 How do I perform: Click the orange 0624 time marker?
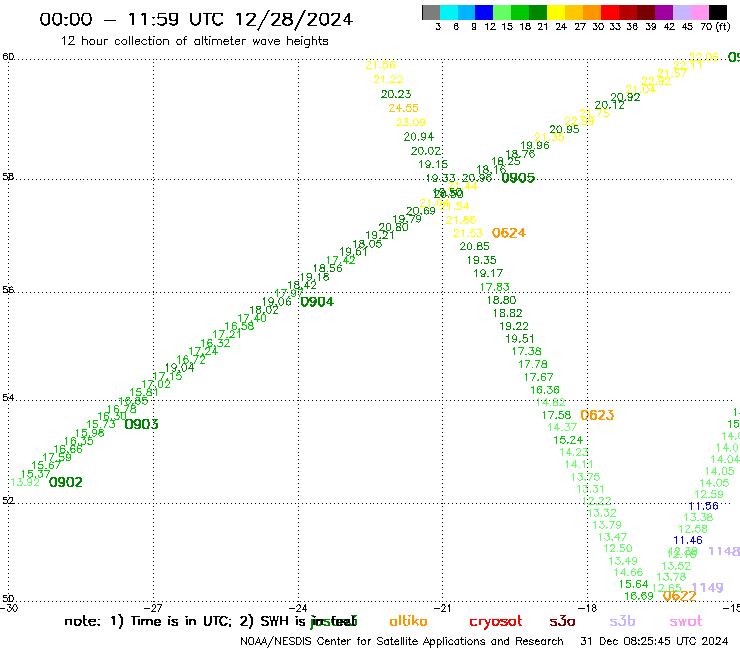point(509,233)
